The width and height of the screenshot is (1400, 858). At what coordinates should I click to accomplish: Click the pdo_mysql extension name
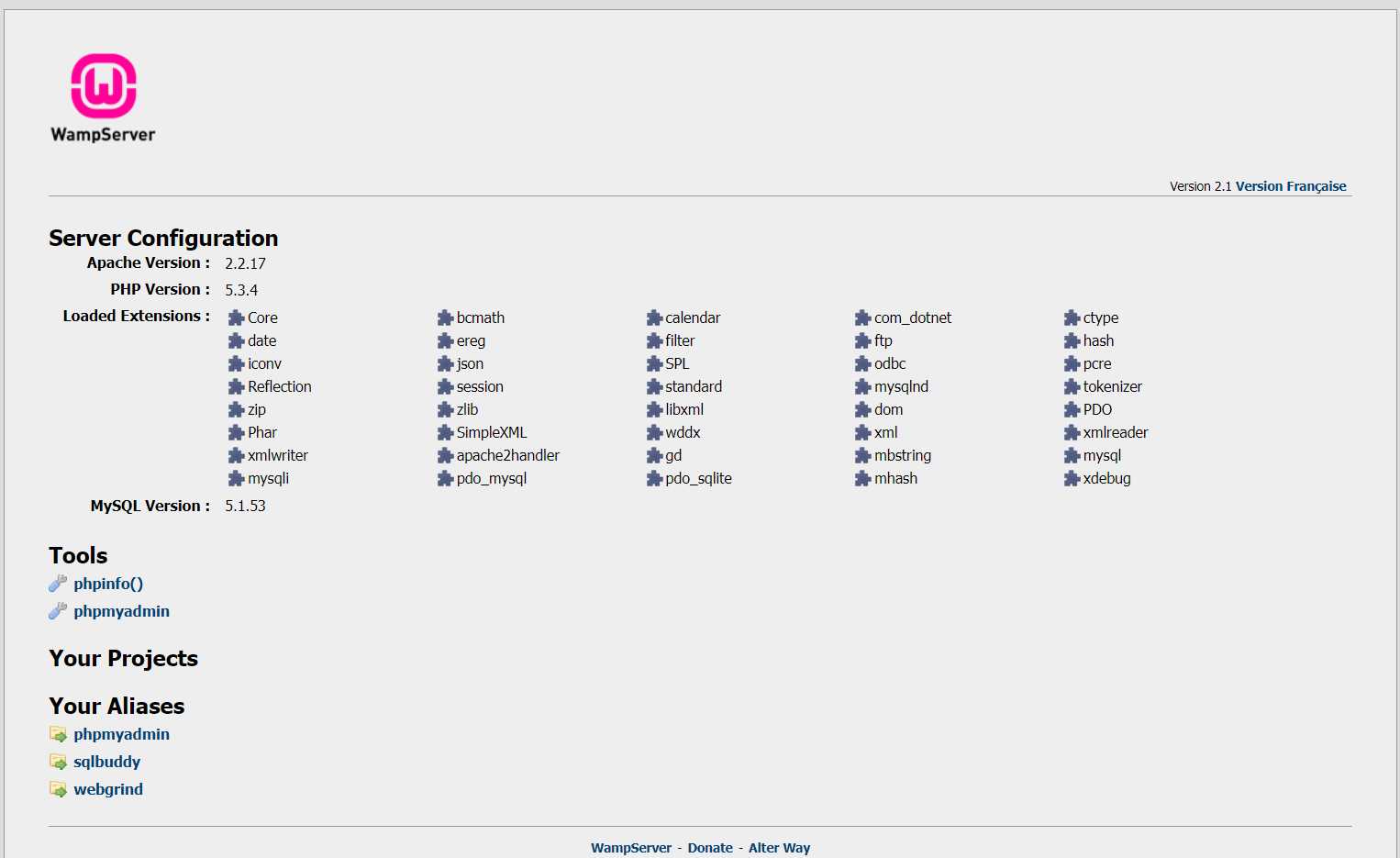492,478
